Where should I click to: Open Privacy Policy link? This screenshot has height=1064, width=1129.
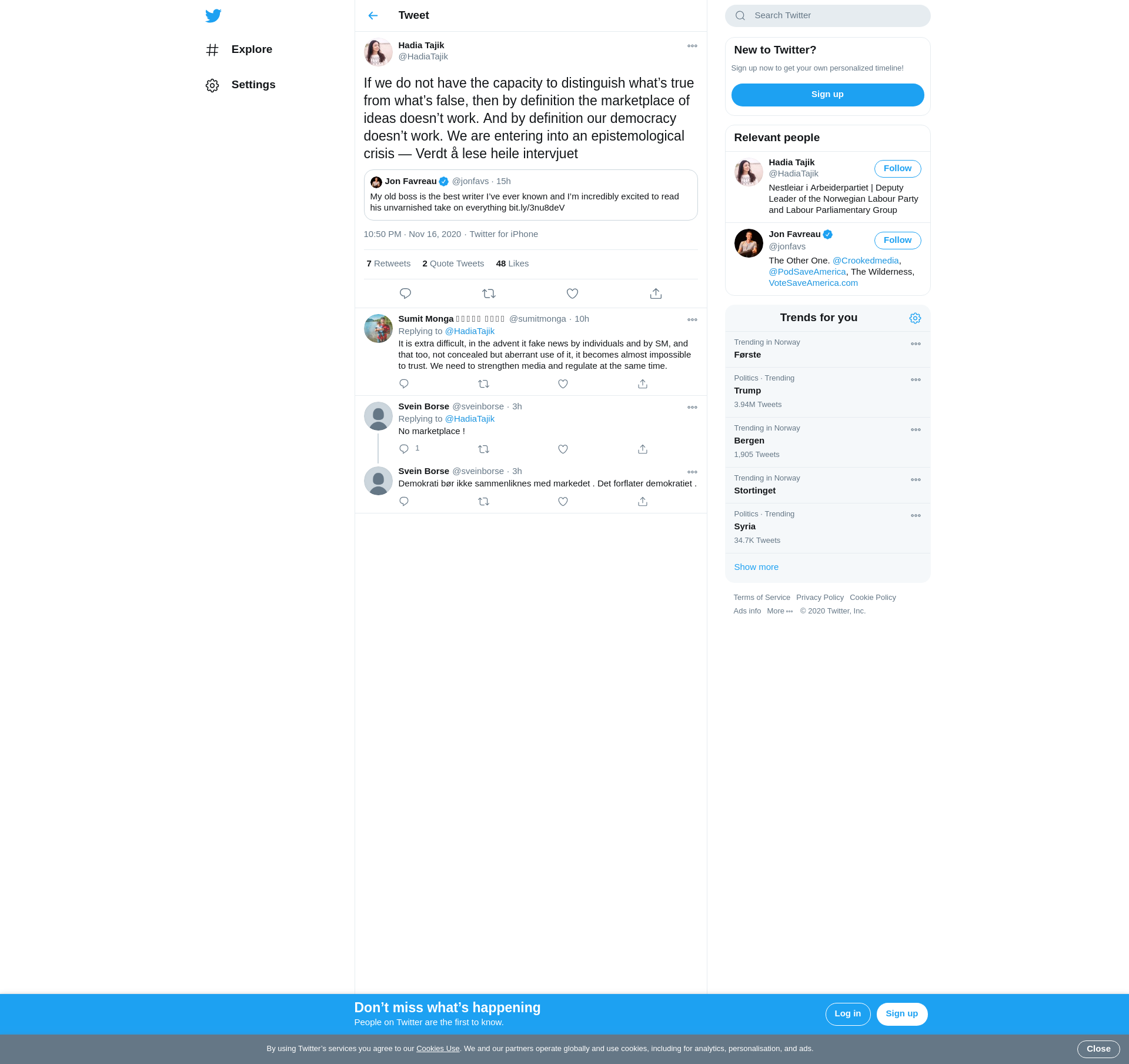pos(820,598)
